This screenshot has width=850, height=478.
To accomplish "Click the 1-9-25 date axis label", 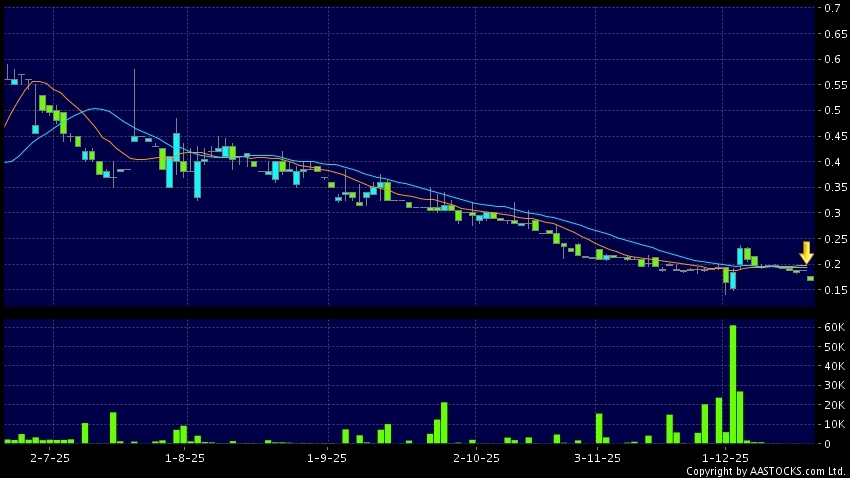I will [326, 457].
